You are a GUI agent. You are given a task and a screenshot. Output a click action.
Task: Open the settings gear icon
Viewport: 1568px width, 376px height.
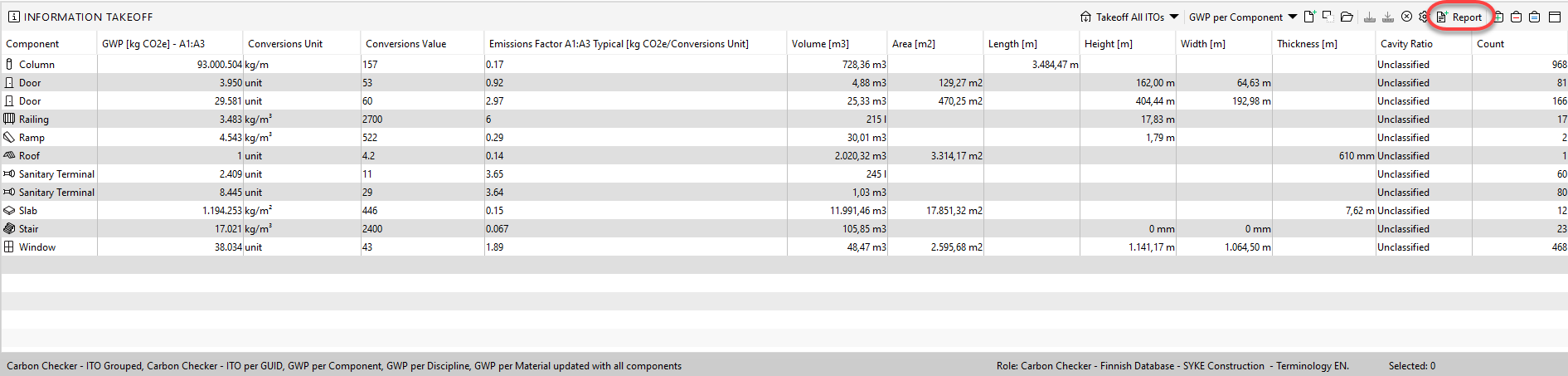1423,17
